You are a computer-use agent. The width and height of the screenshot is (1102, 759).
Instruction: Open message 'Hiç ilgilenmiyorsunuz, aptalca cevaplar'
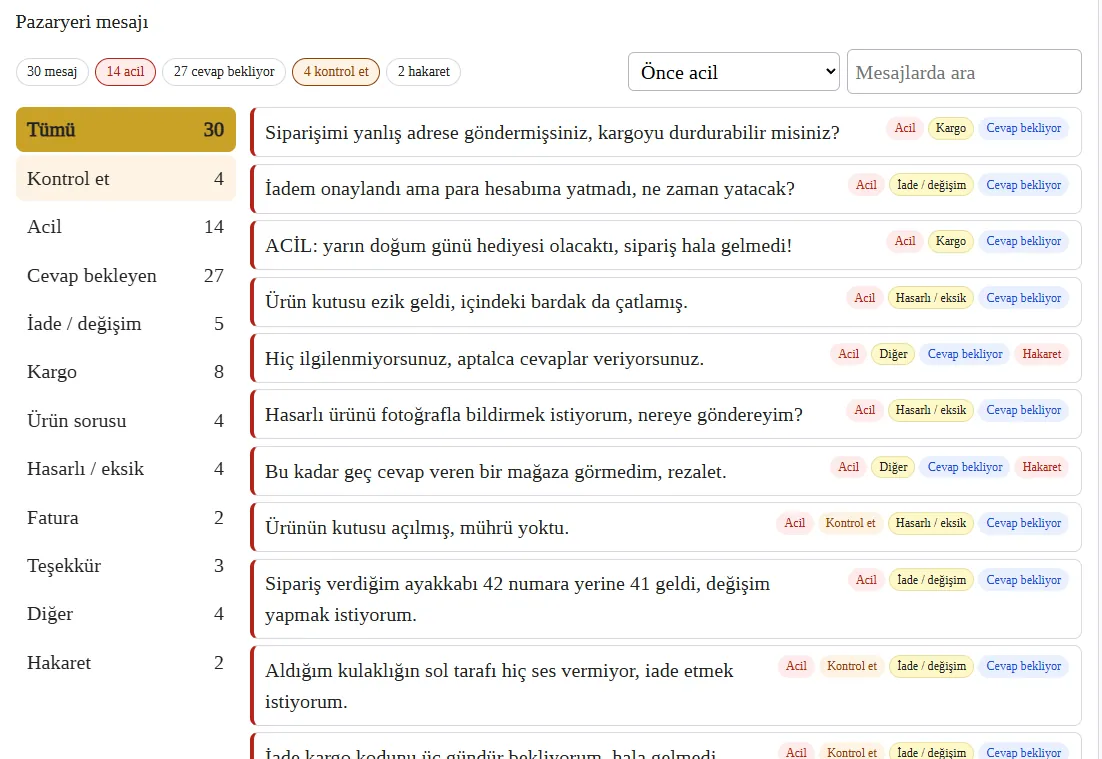coord(666,358)
